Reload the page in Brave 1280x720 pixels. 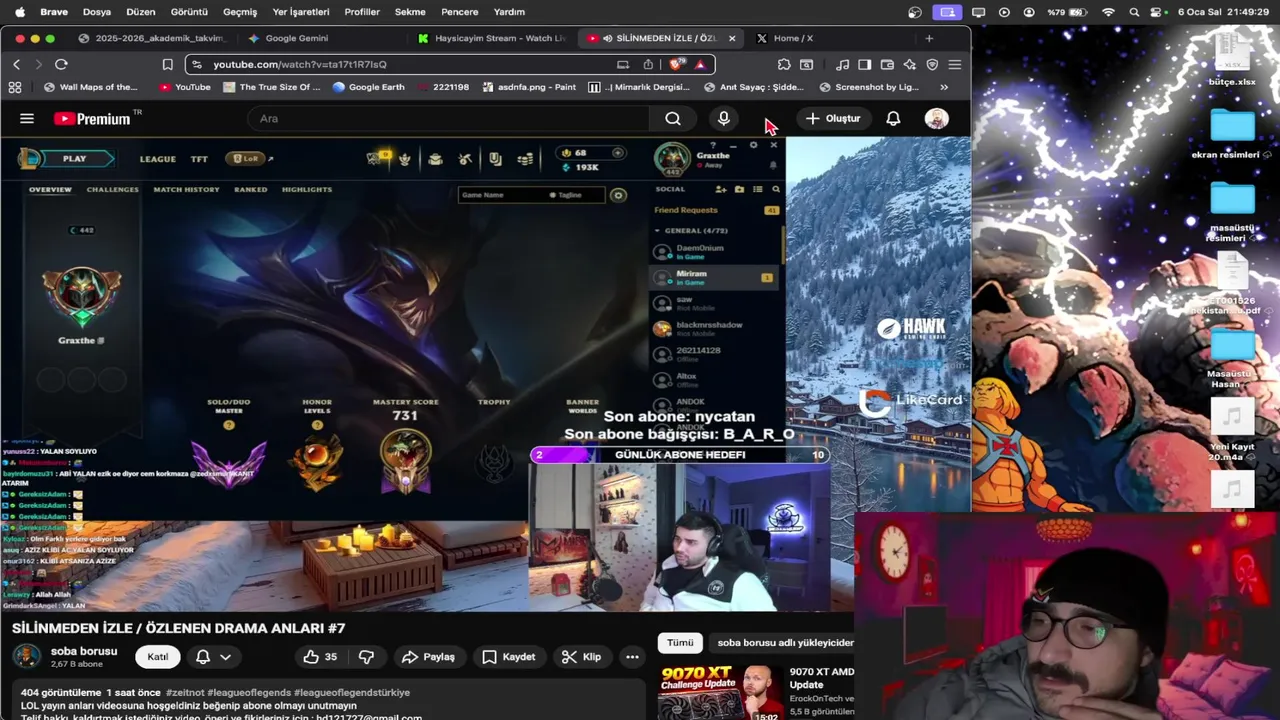pyautogui.click(x=61, y=64)
